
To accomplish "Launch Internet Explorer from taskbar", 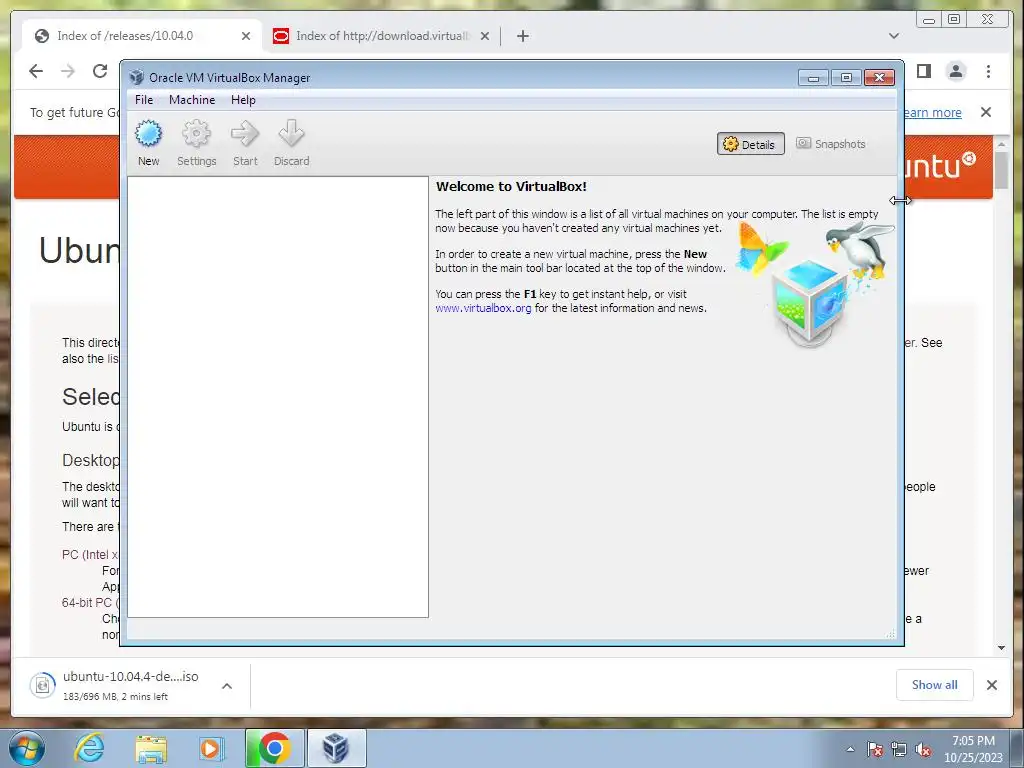I will pos(89,748).
